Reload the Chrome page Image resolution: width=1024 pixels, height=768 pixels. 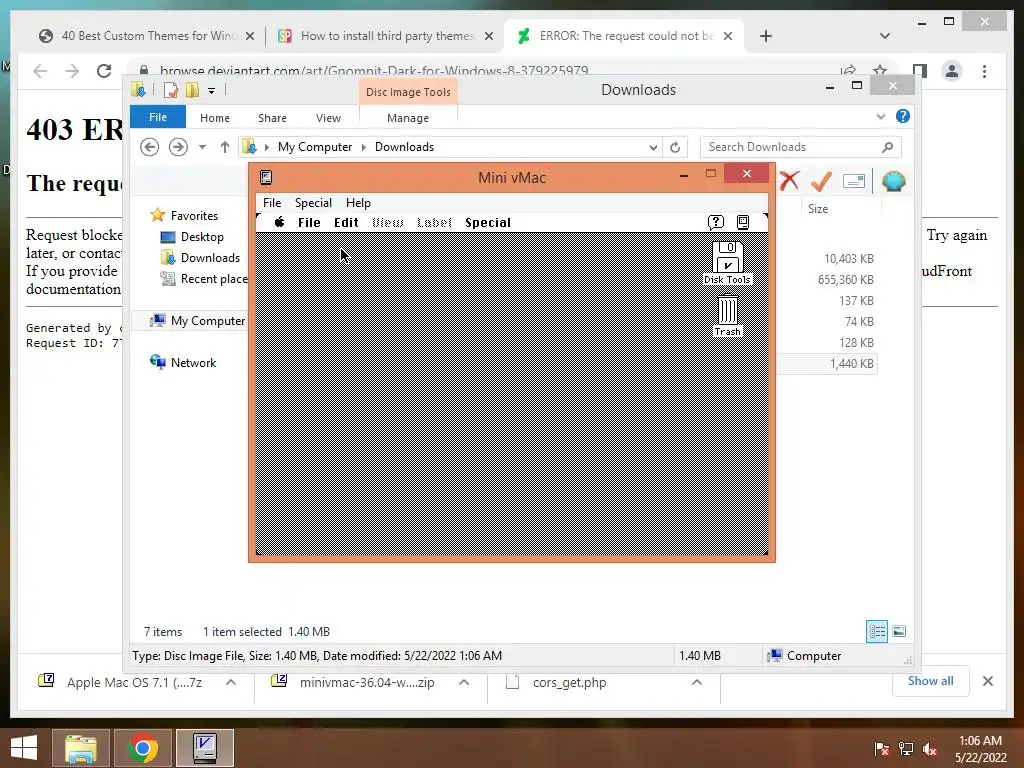pos(104,71)
